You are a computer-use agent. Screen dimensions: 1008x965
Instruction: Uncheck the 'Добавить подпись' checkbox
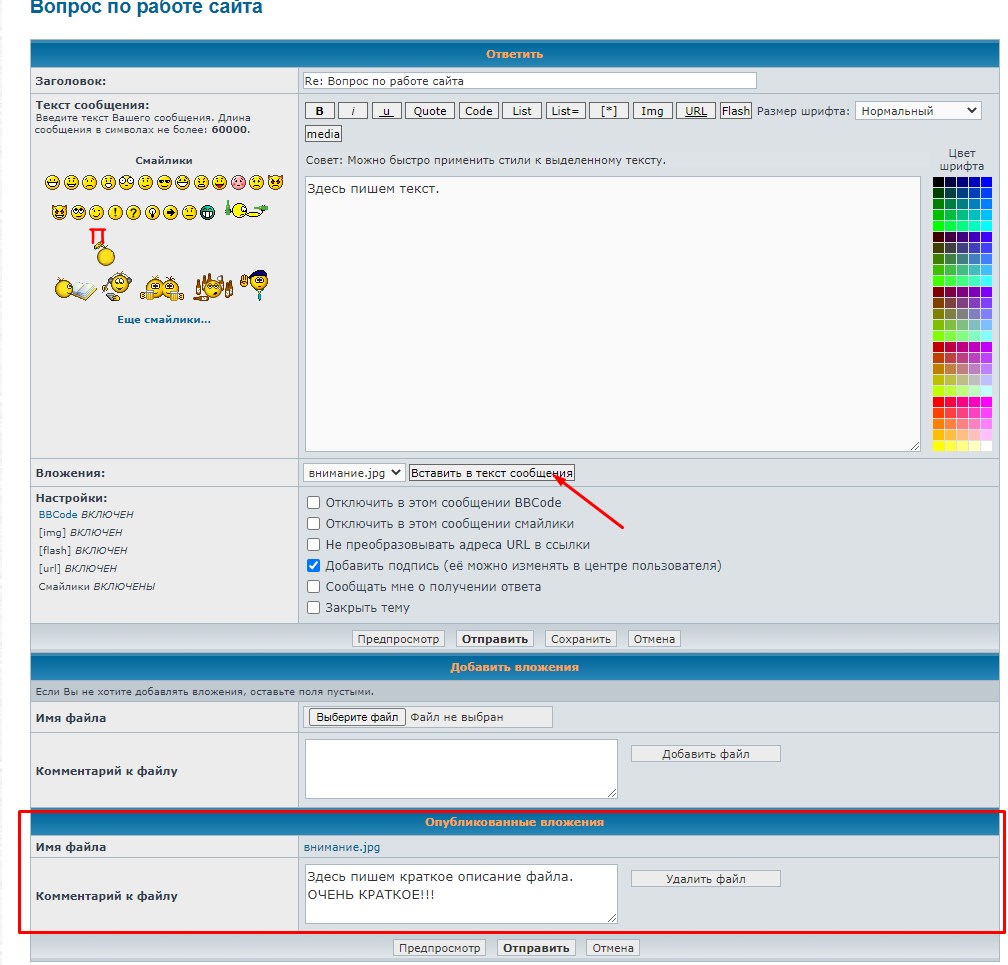click(x=314, y=566)
